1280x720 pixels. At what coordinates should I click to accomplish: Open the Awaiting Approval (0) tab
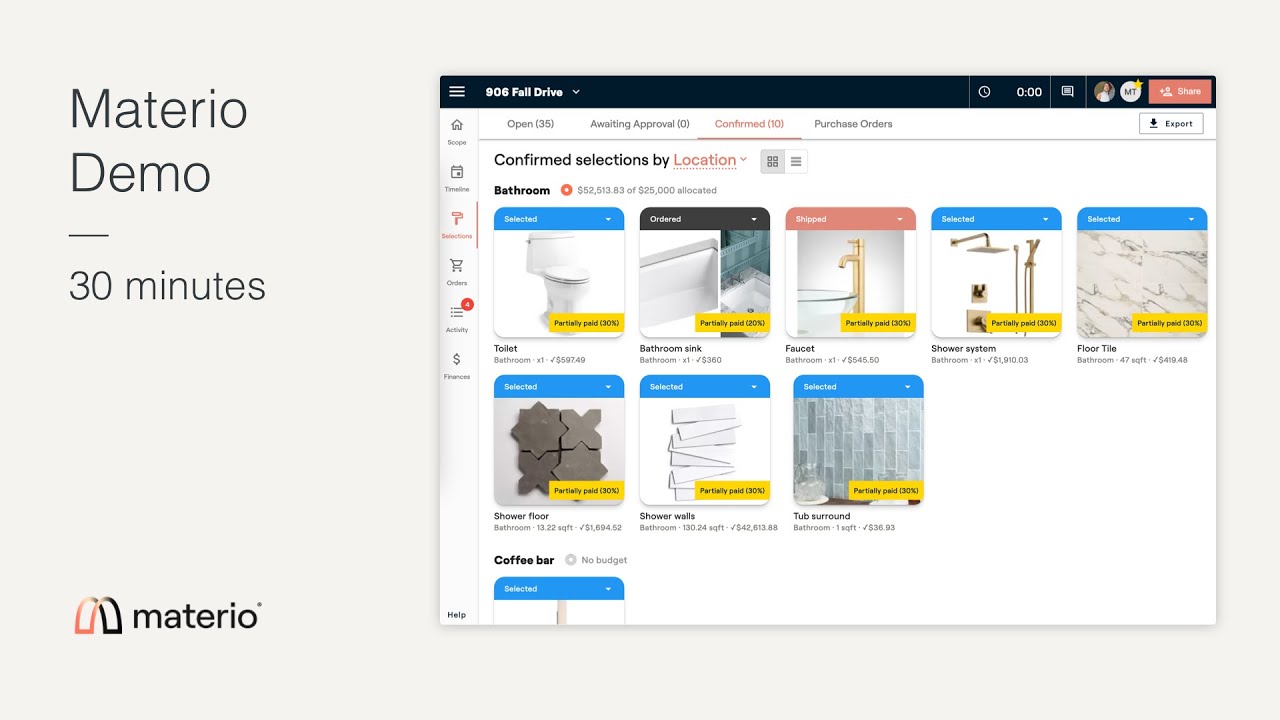640,124
